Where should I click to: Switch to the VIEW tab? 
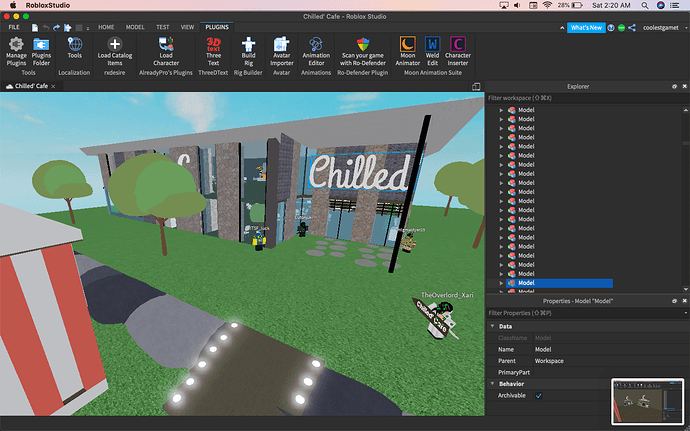pos(187,27)
